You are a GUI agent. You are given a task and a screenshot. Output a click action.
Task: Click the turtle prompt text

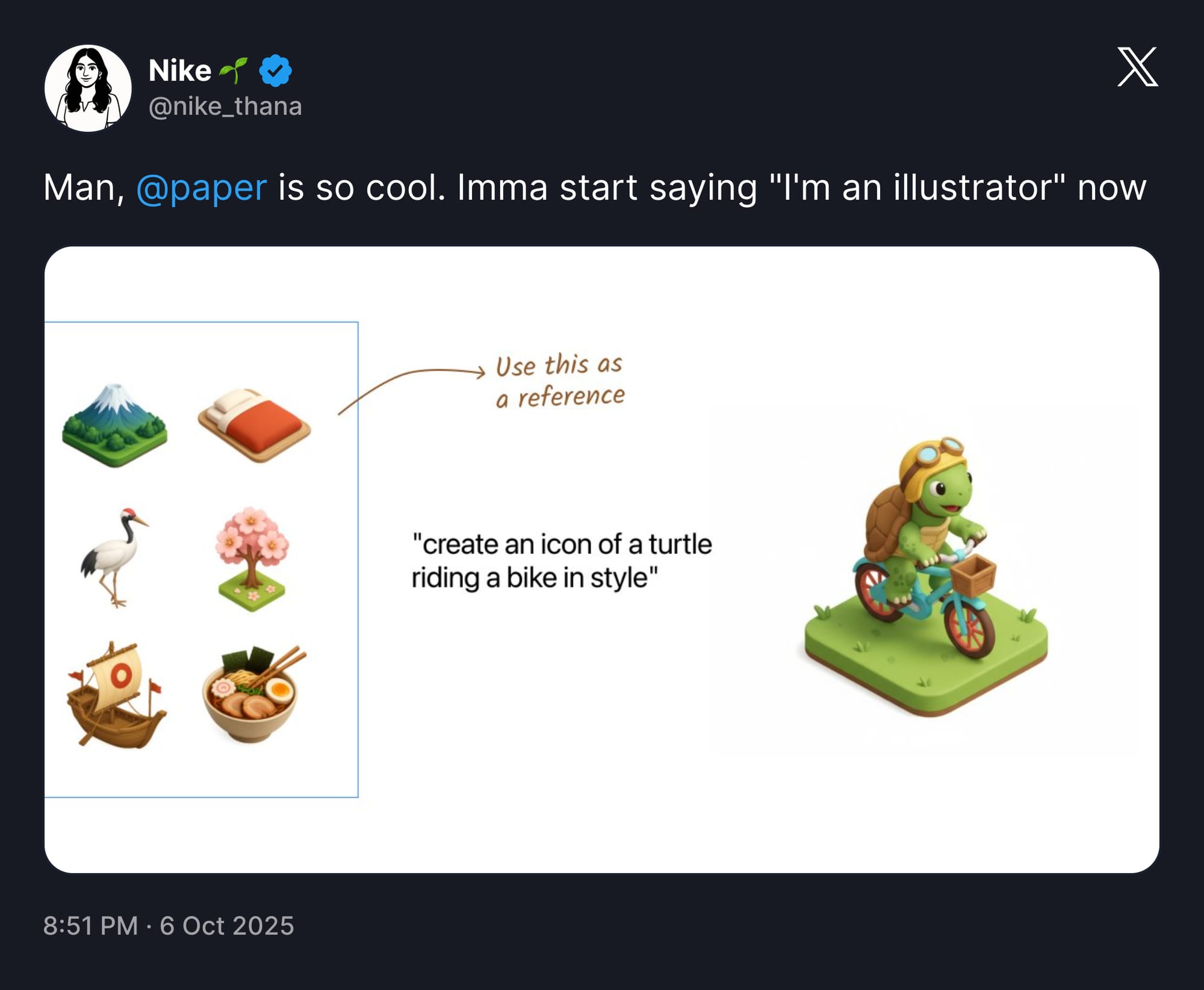point(561,561)
